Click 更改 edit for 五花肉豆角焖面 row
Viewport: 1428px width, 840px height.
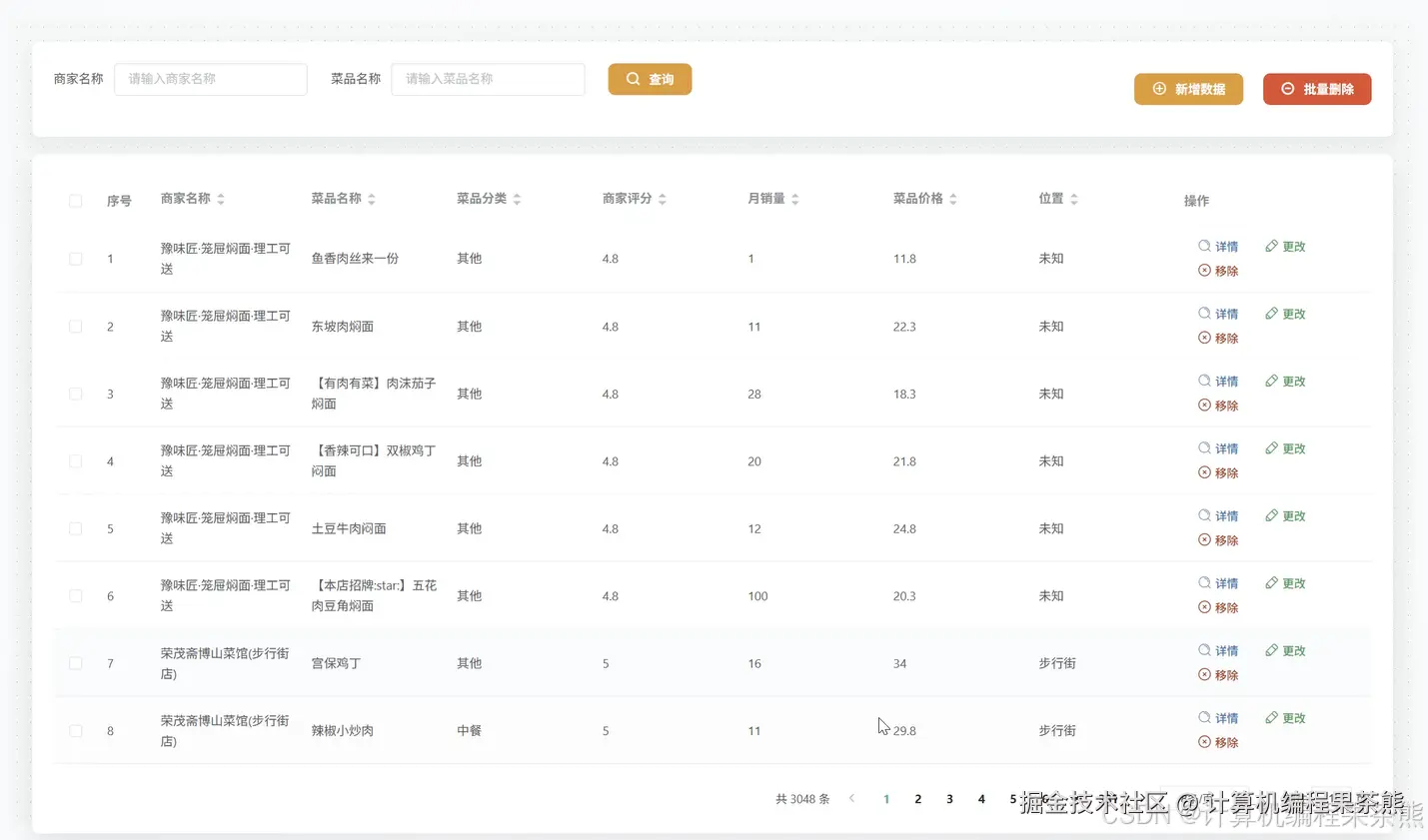pos(1285,583)
